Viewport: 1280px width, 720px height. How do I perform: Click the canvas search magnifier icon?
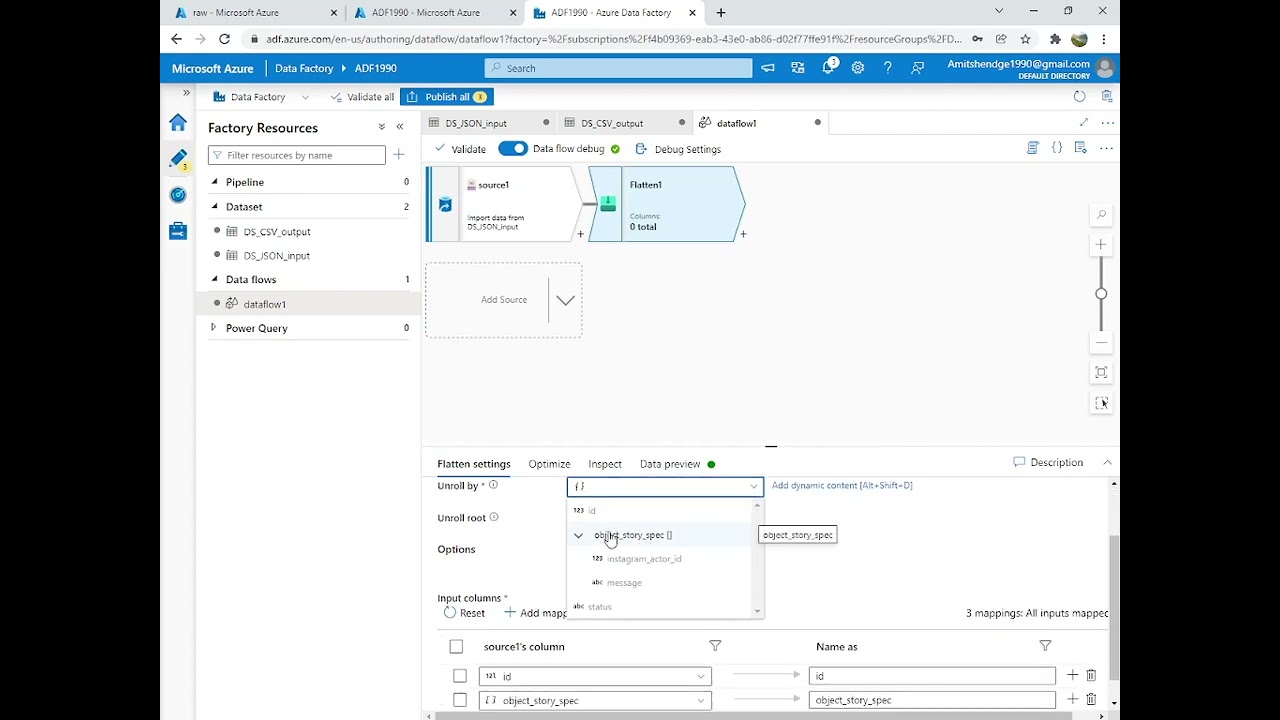point(1101,215)
